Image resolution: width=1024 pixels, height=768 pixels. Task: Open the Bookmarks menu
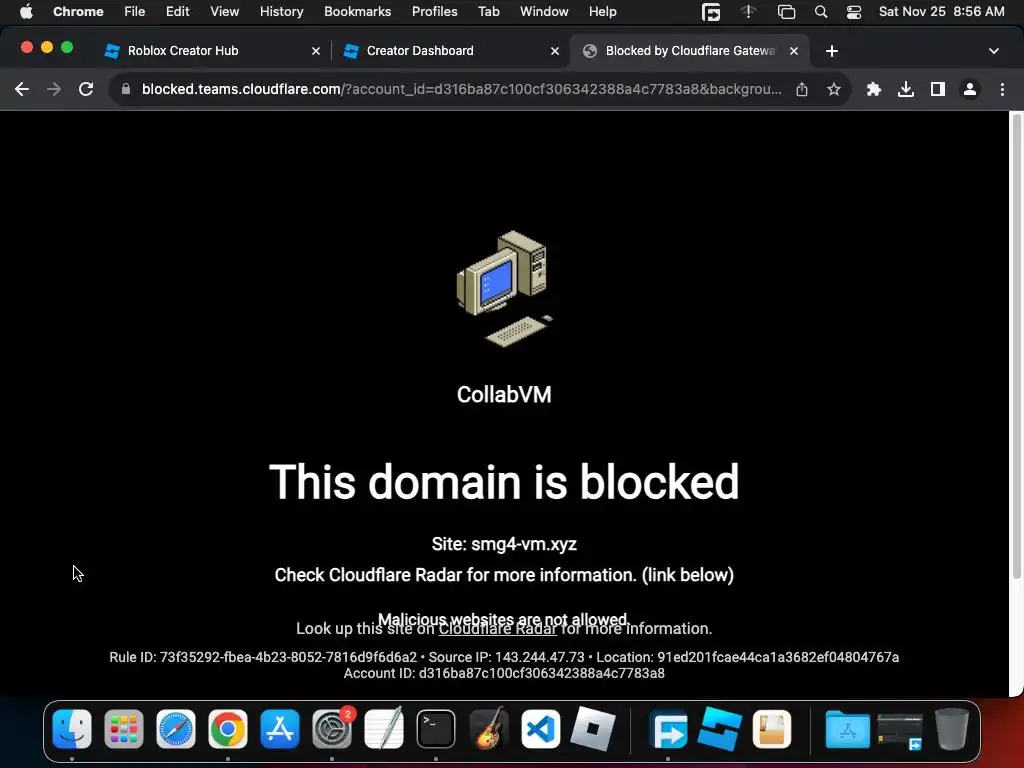(357, 12)
